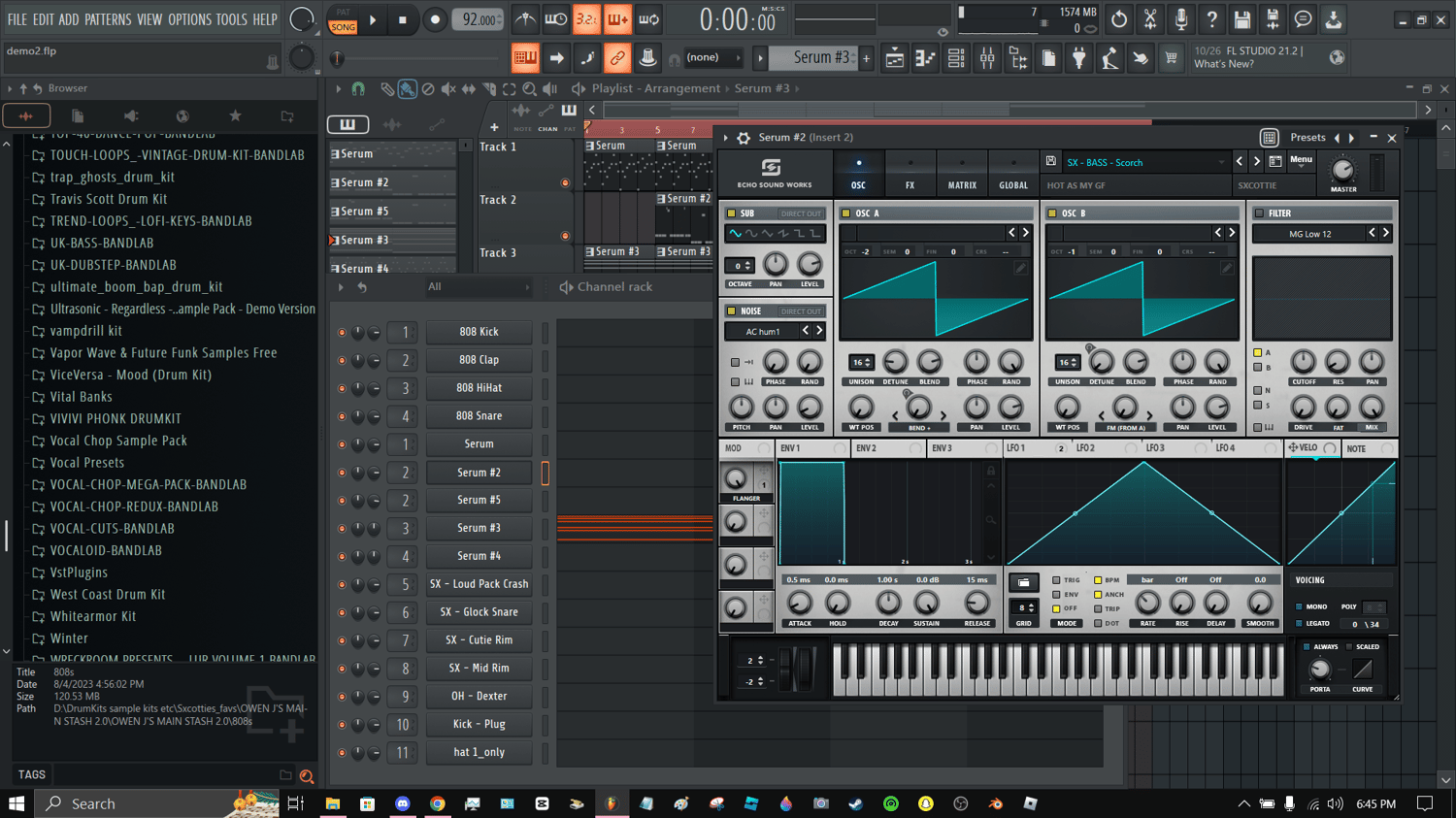Open the PATTERNS menu
The image size is (1456, 818).
pos(109,19)
